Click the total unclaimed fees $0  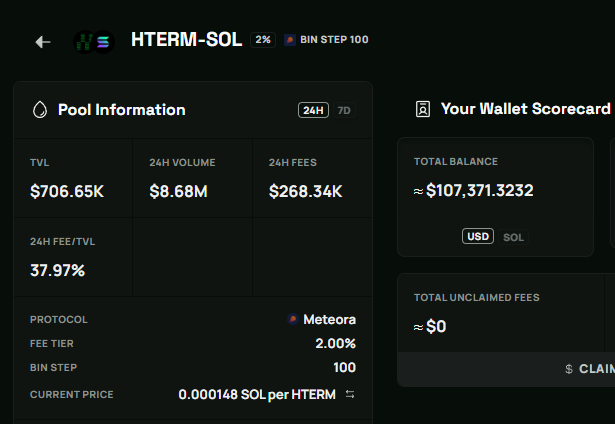click(x=436, y=326)
